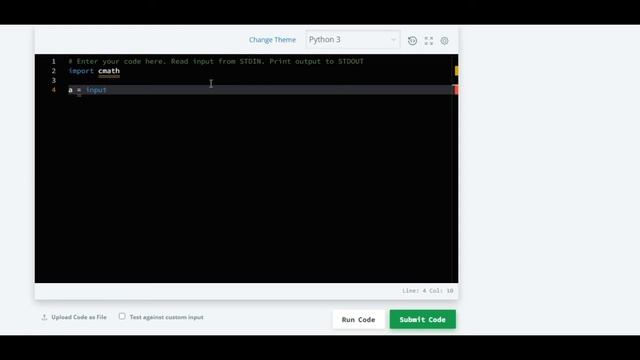Toggle the fullscreen editor icon
The image size is (640, 360).
(x=429, y=40)
